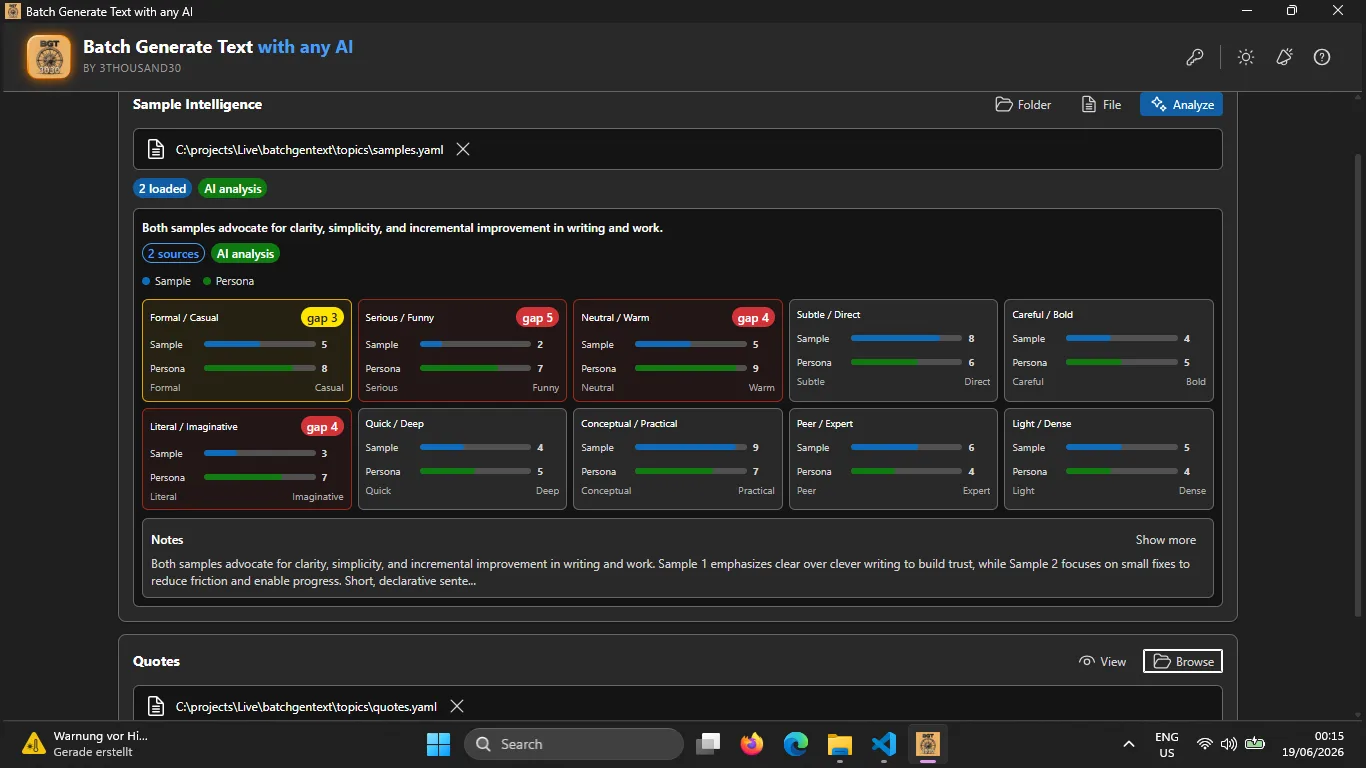Screen dimensions: 1366x768
Task: Click the taskbar Search box
Action: pos(574,744)
